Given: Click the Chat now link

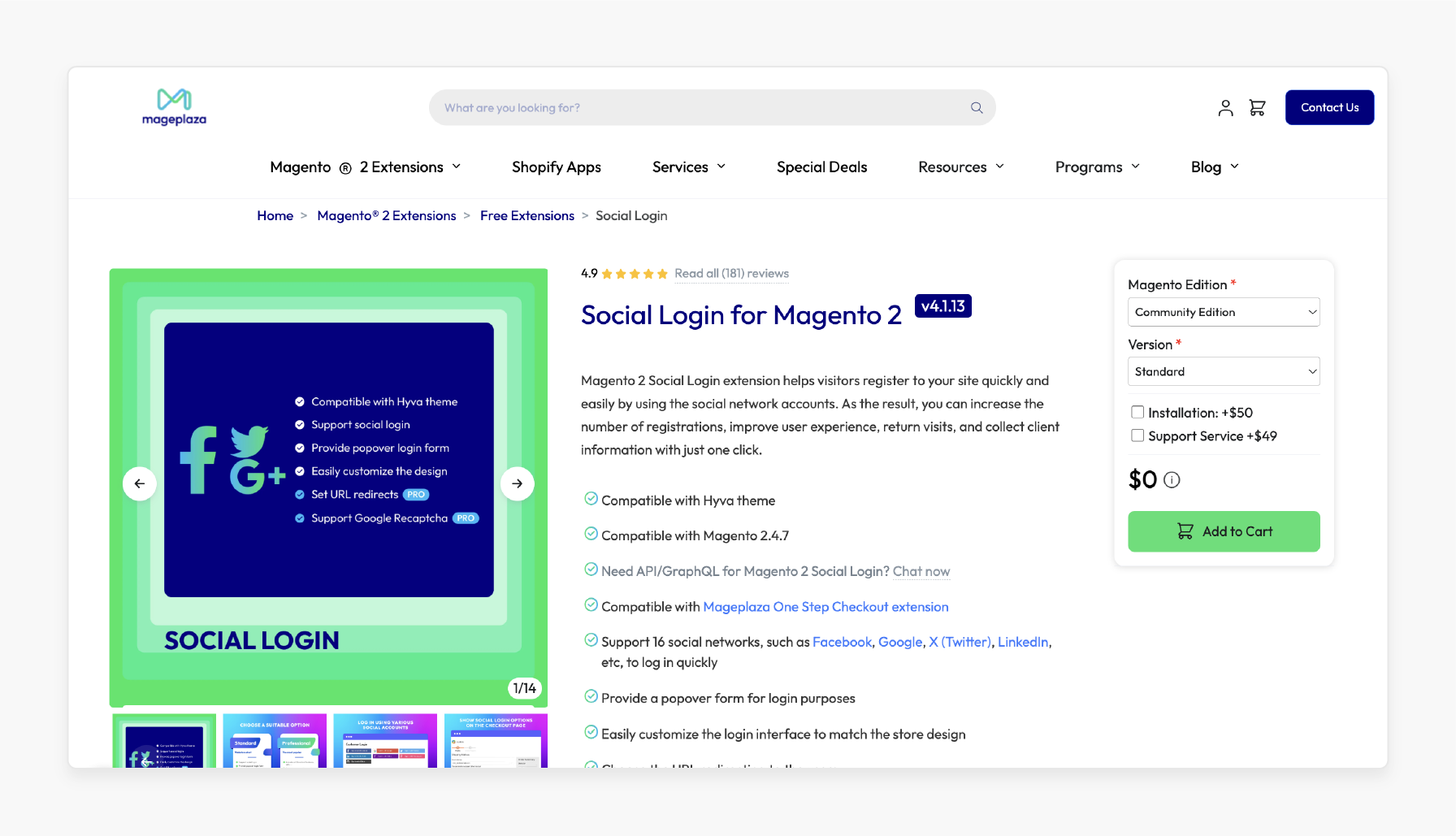Looking at the screenshot, I should [x=921, y=571].
